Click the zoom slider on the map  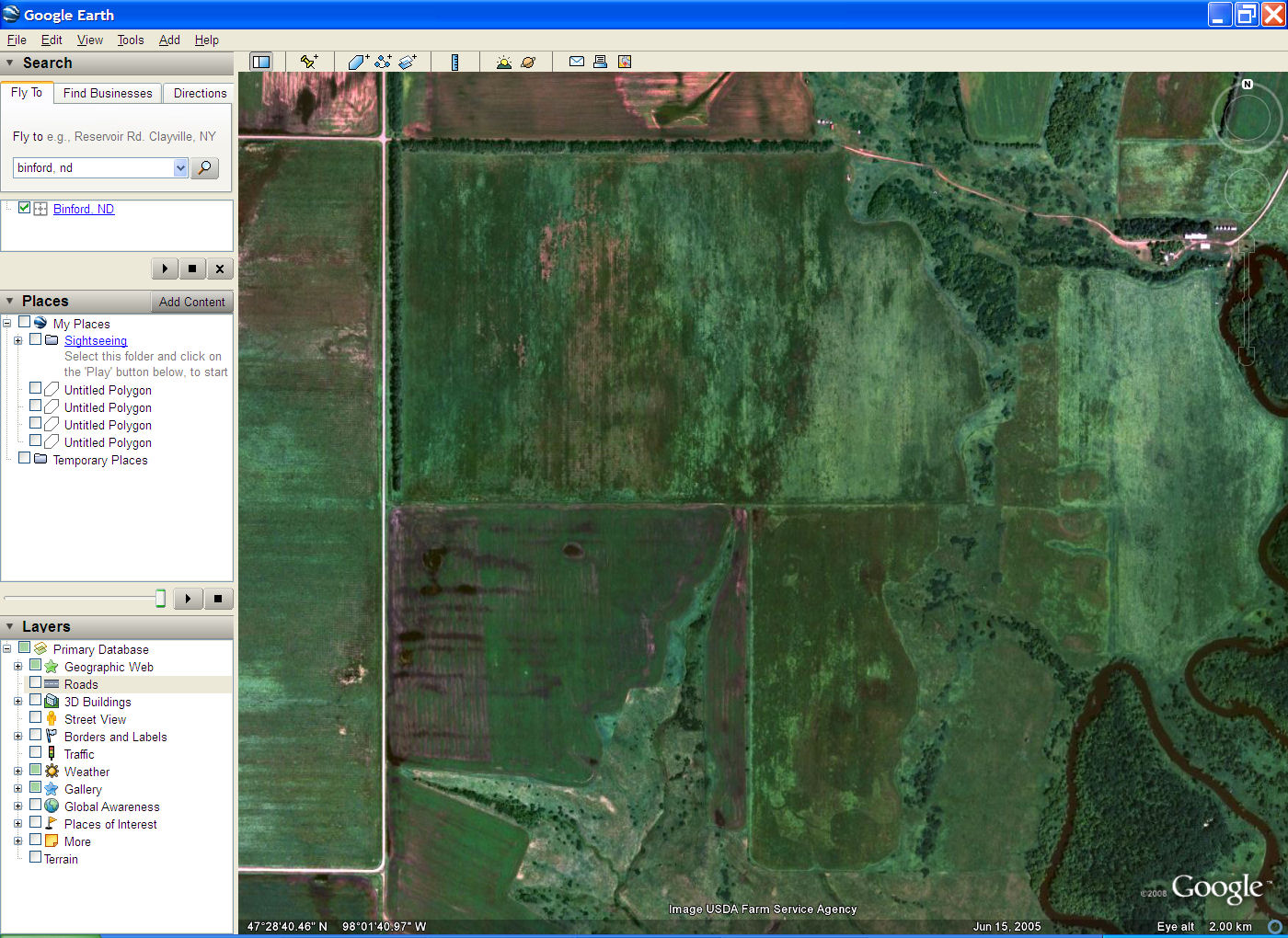[1247, 299]
